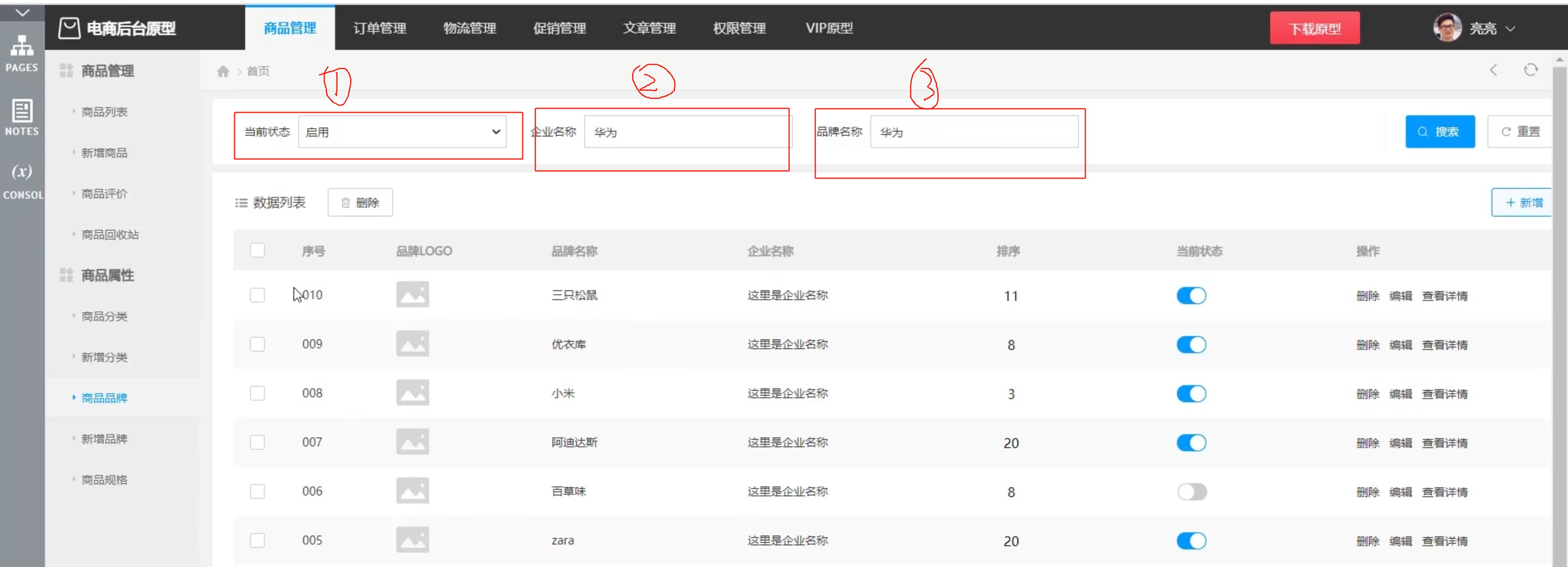Click the 删除 button beside 数据列表
The height and width of the screenshot is (567, 1568).
360,203
